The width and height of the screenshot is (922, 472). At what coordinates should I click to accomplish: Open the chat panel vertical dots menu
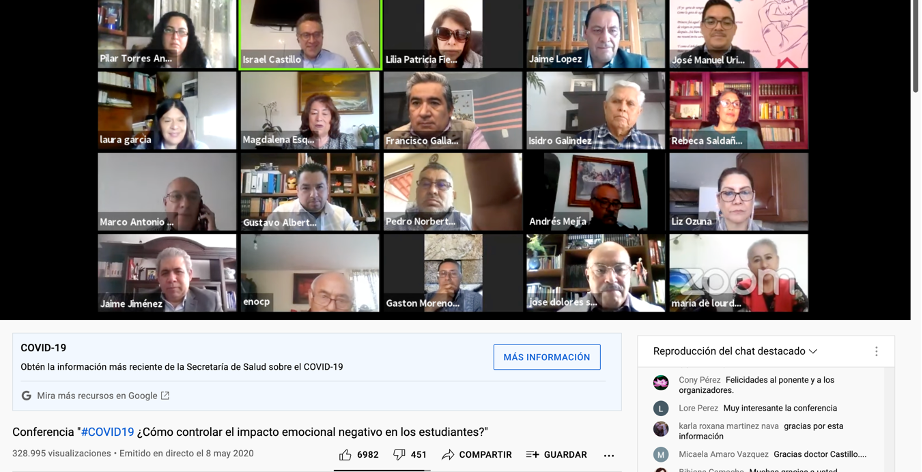876,351
